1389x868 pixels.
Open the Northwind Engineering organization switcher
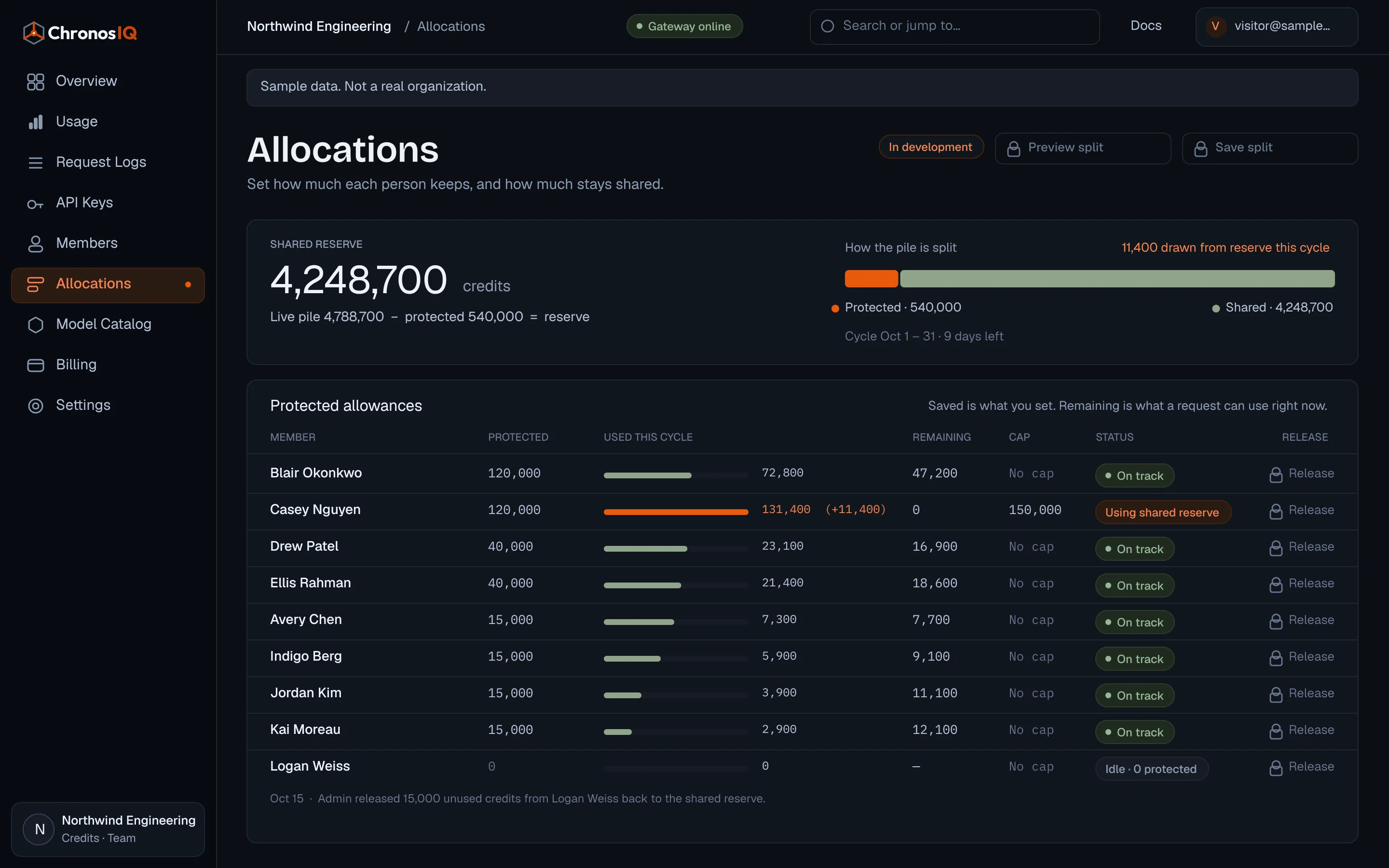[x=108, y=829]
